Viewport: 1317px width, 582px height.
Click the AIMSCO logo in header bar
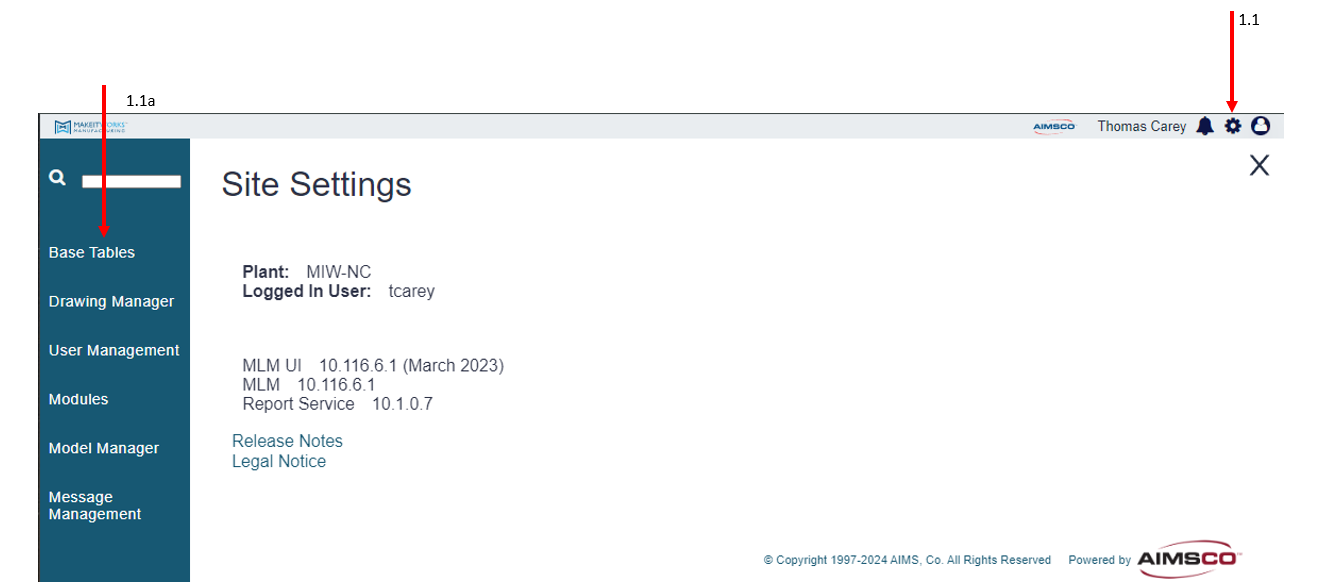pos(1054,127)
